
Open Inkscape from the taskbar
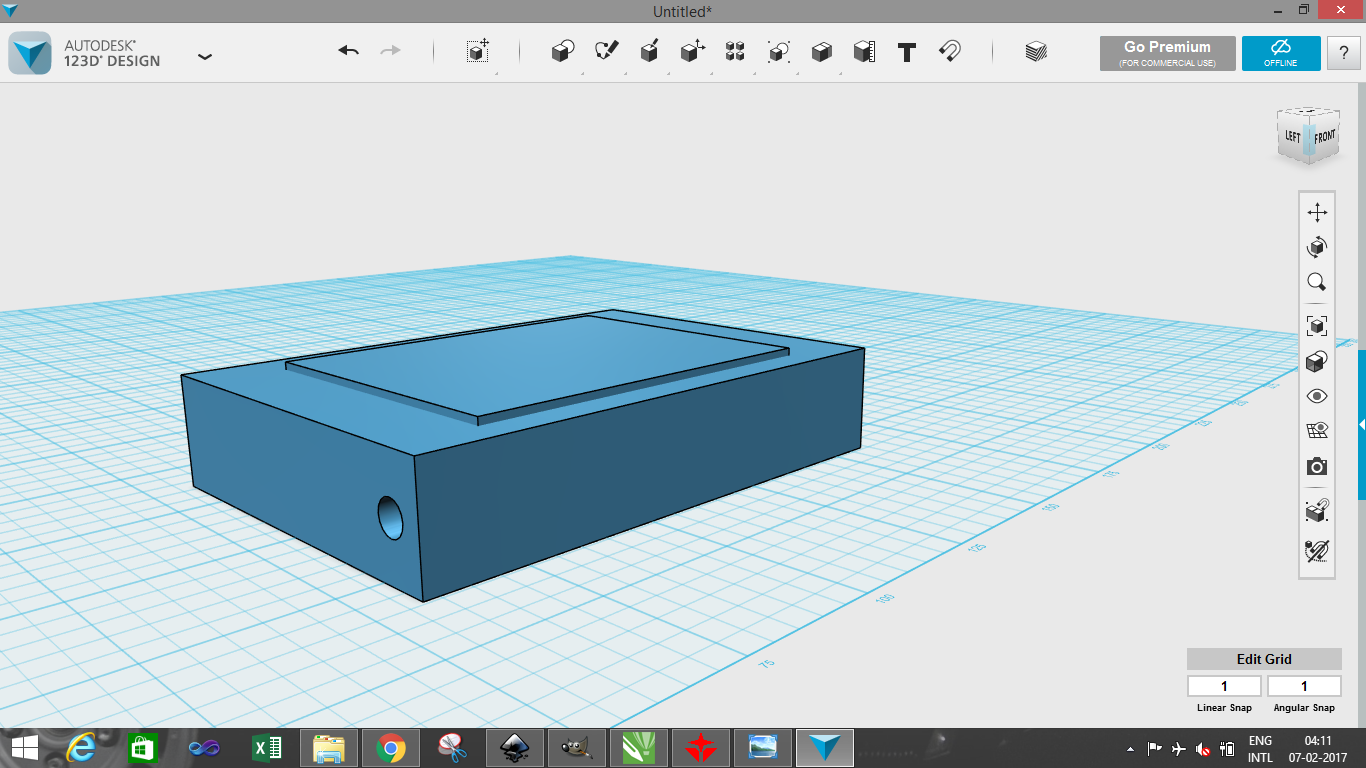(x=514, y=748)
